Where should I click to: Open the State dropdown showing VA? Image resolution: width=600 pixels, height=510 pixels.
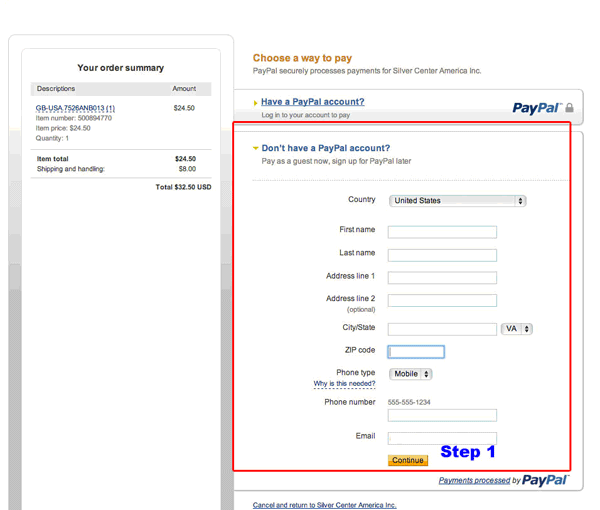click(517, 329)
